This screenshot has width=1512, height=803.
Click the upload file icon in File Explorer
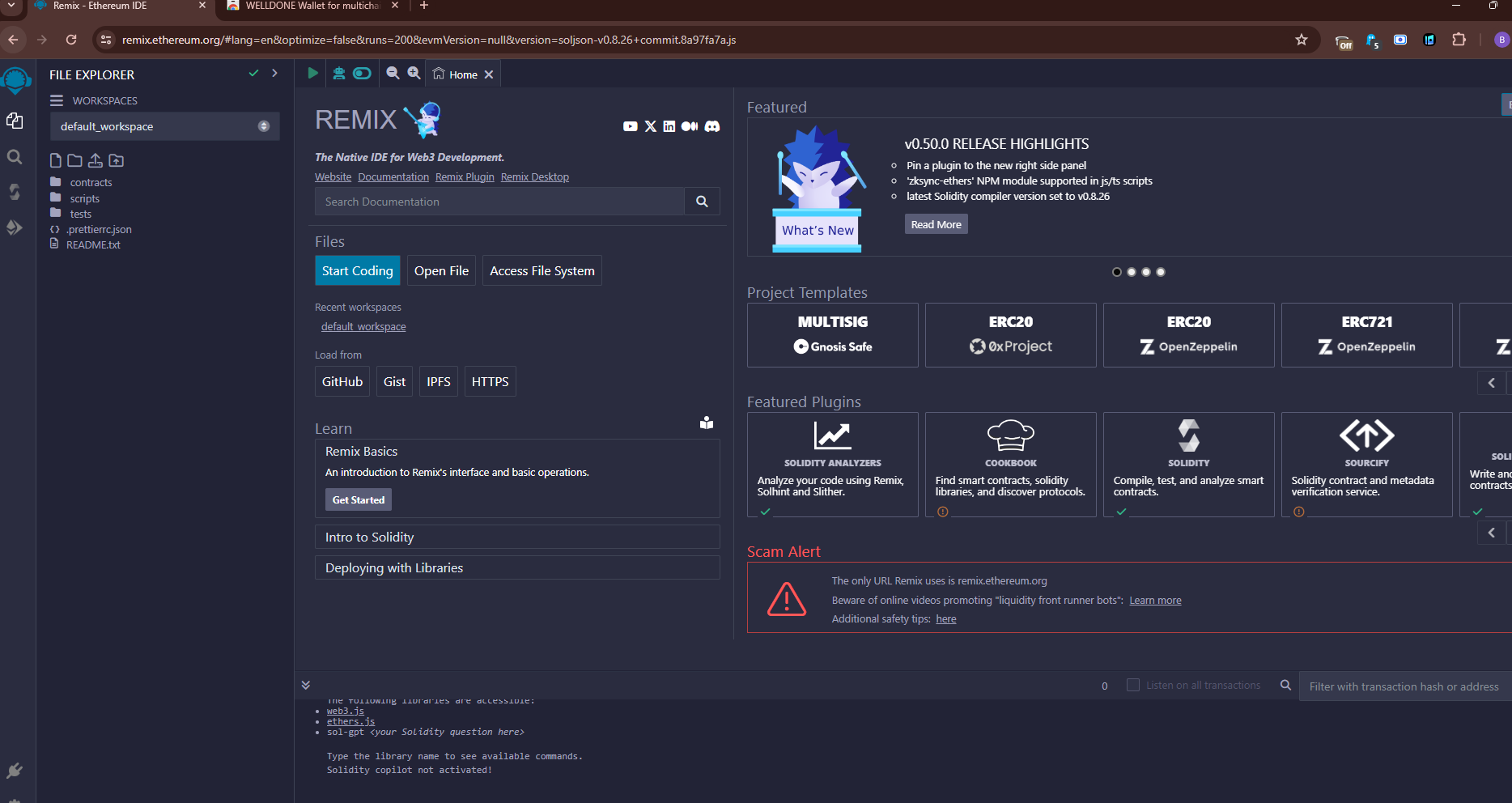[x=96, y=160]
